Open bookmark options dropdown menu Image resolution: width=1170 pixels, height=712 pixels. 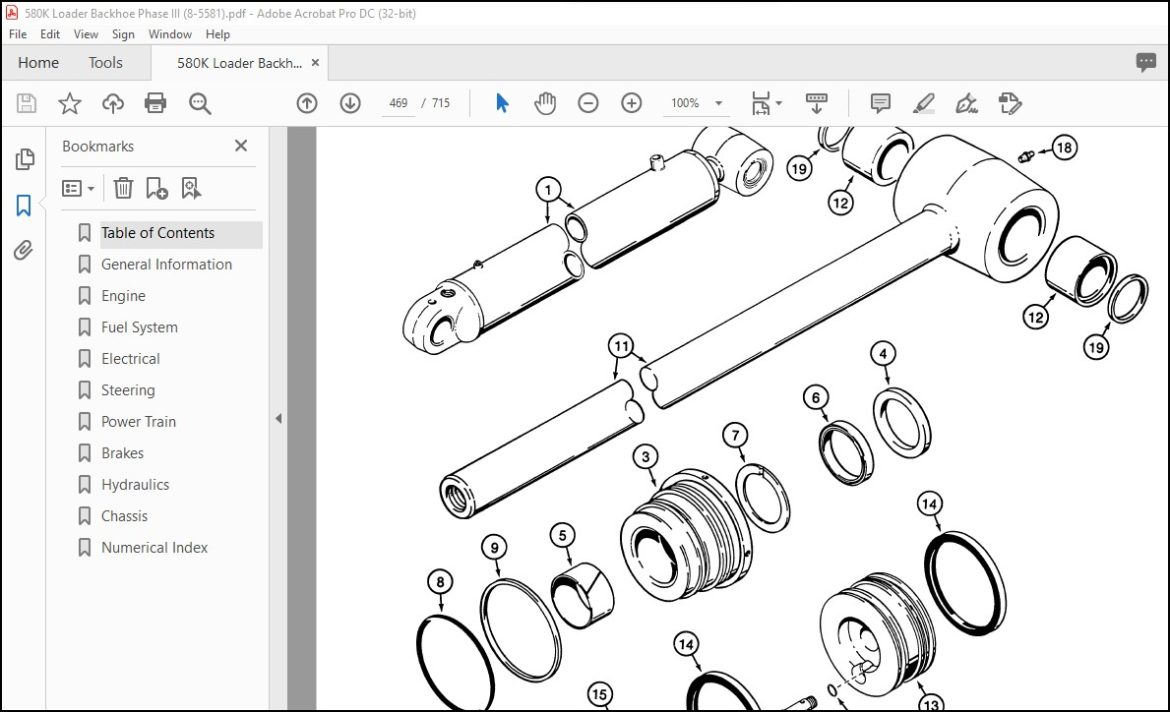(x=78, y=188)
